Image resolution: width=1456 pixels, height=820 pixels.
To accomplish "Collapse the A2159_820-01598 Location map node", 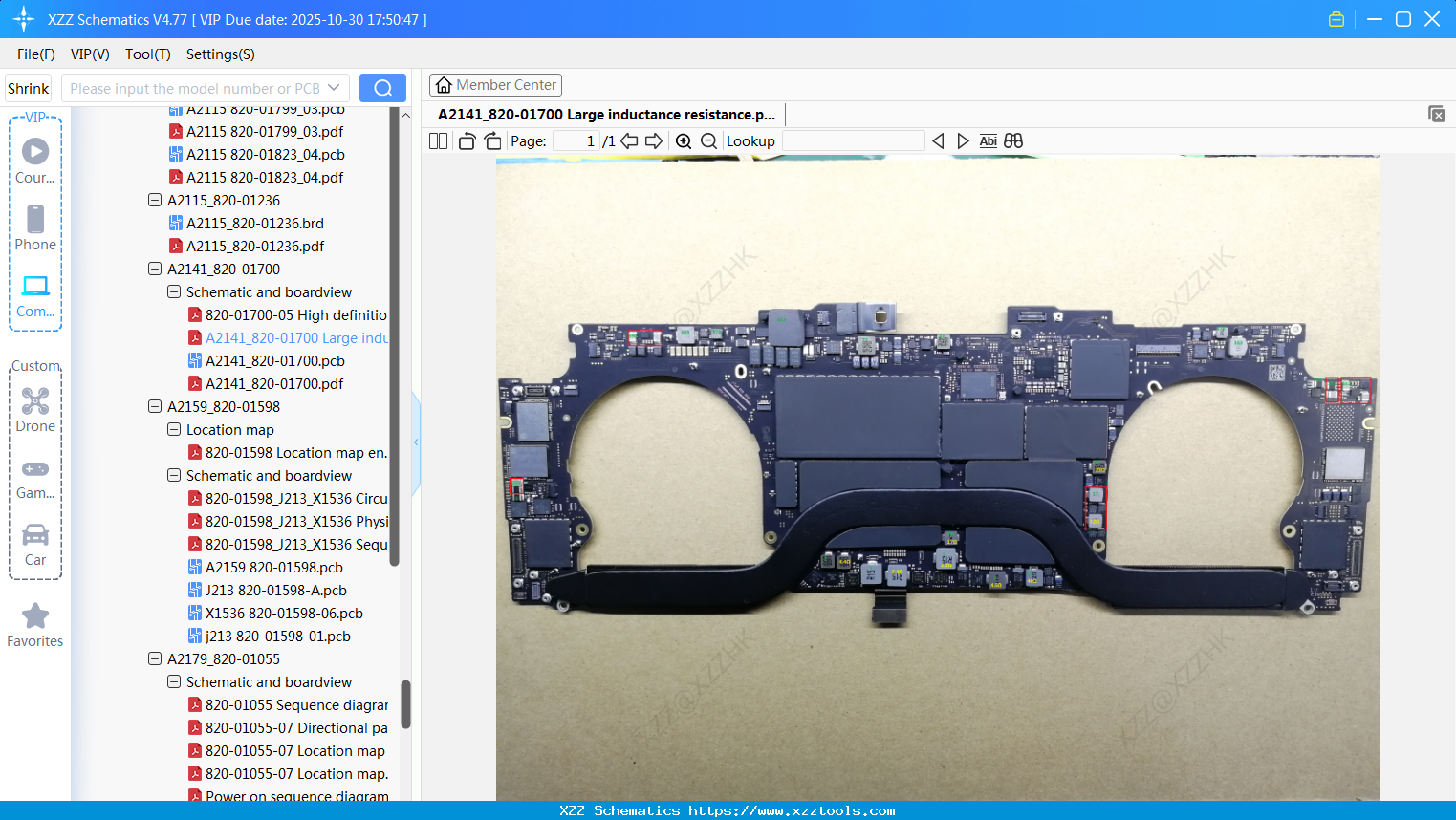I will [174, 430].
